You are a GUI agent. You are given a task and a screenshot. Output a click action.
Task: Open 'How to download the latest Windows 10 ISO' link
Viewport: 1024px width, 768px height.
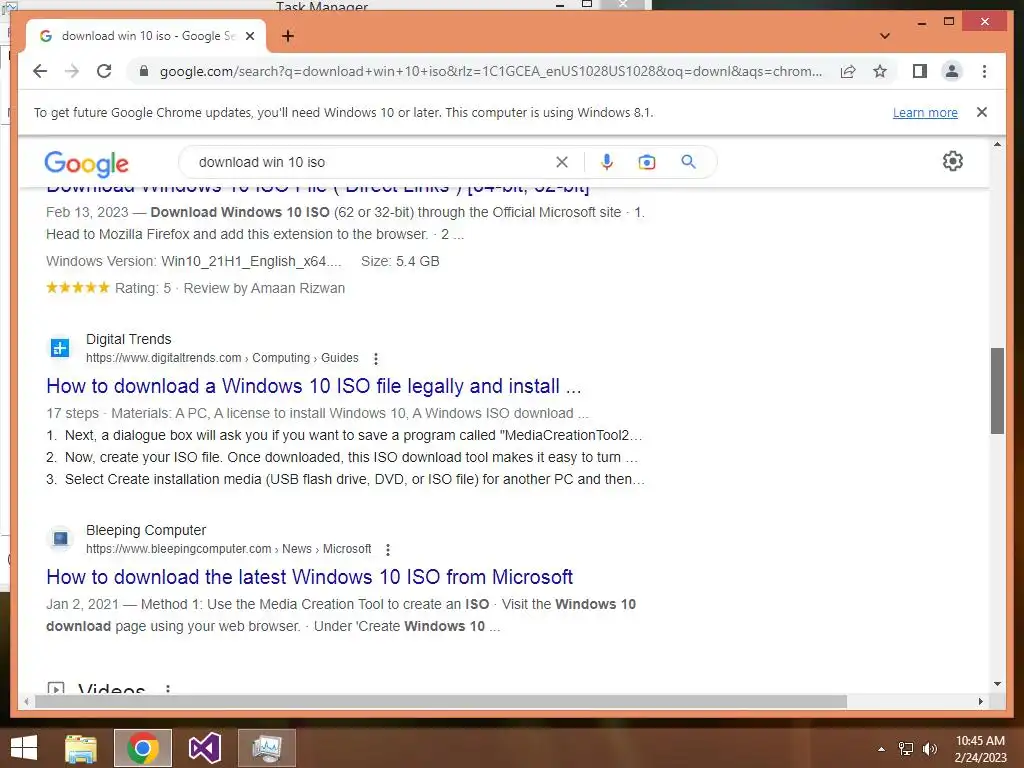310,577
